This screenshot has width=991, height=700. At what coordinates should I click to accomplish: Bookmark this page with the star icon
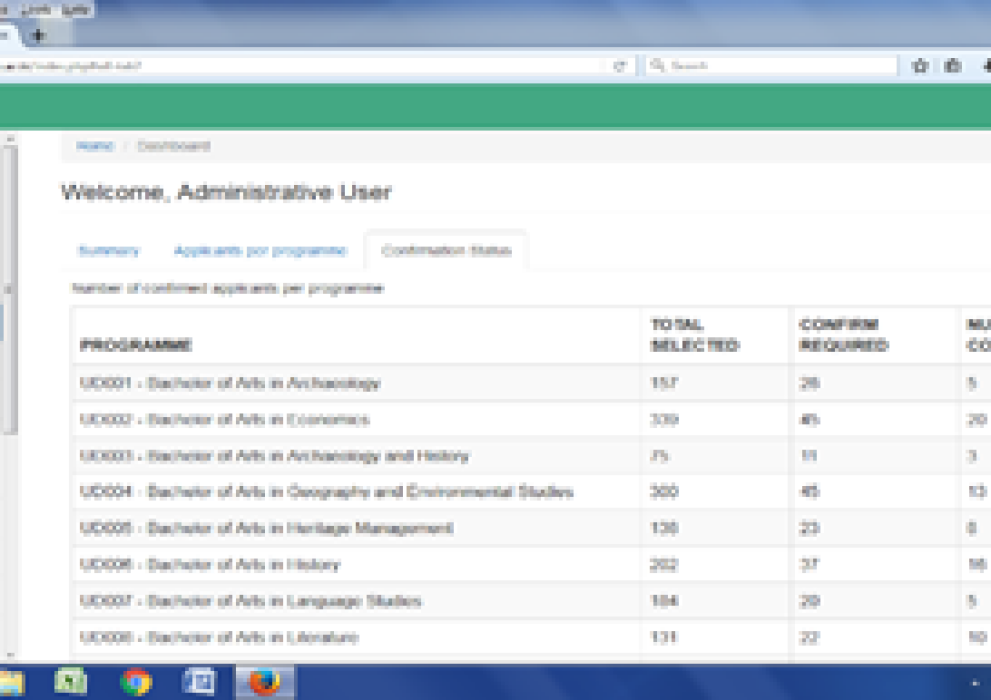click(x=920, y=66)
